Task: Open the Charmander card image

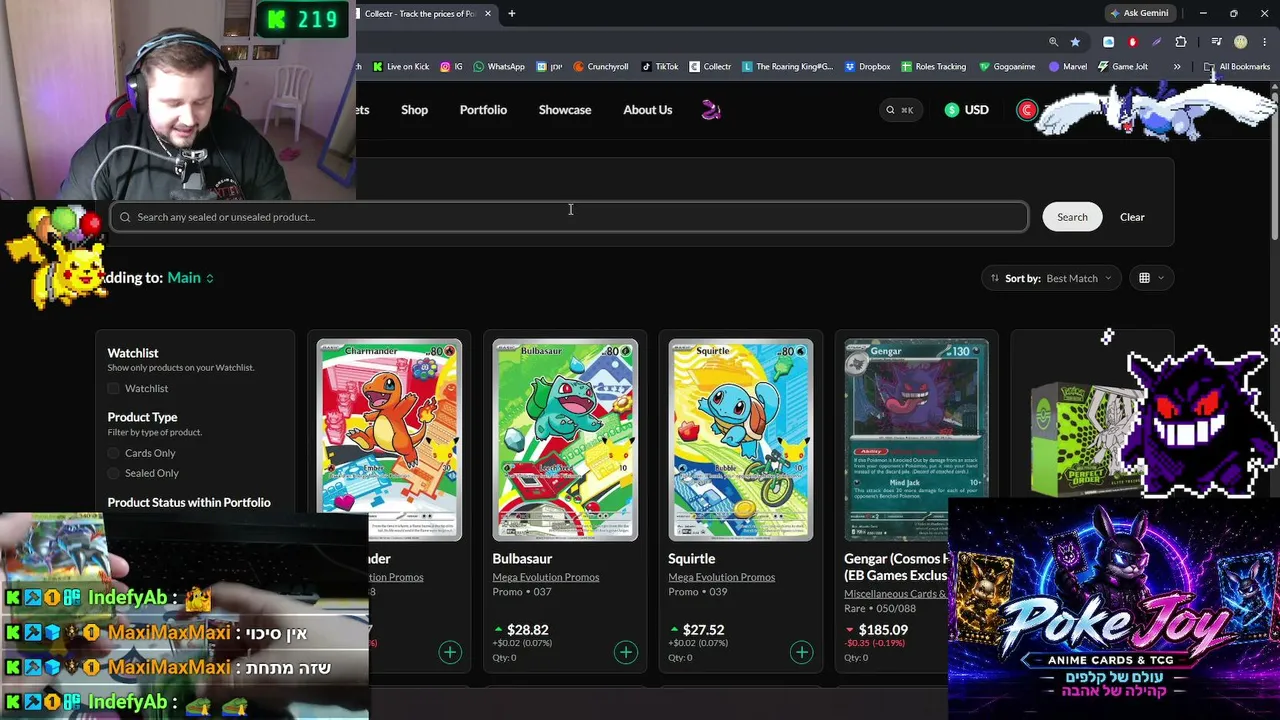Action: (x=389, y=440)
